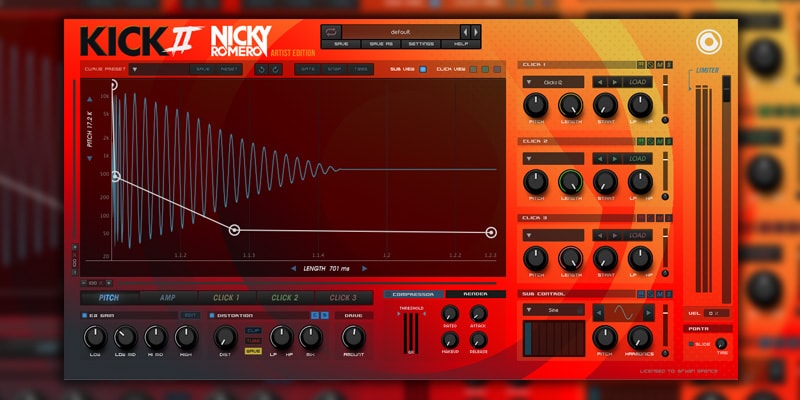Lower pitch range with down arrow

coord(90,159)
